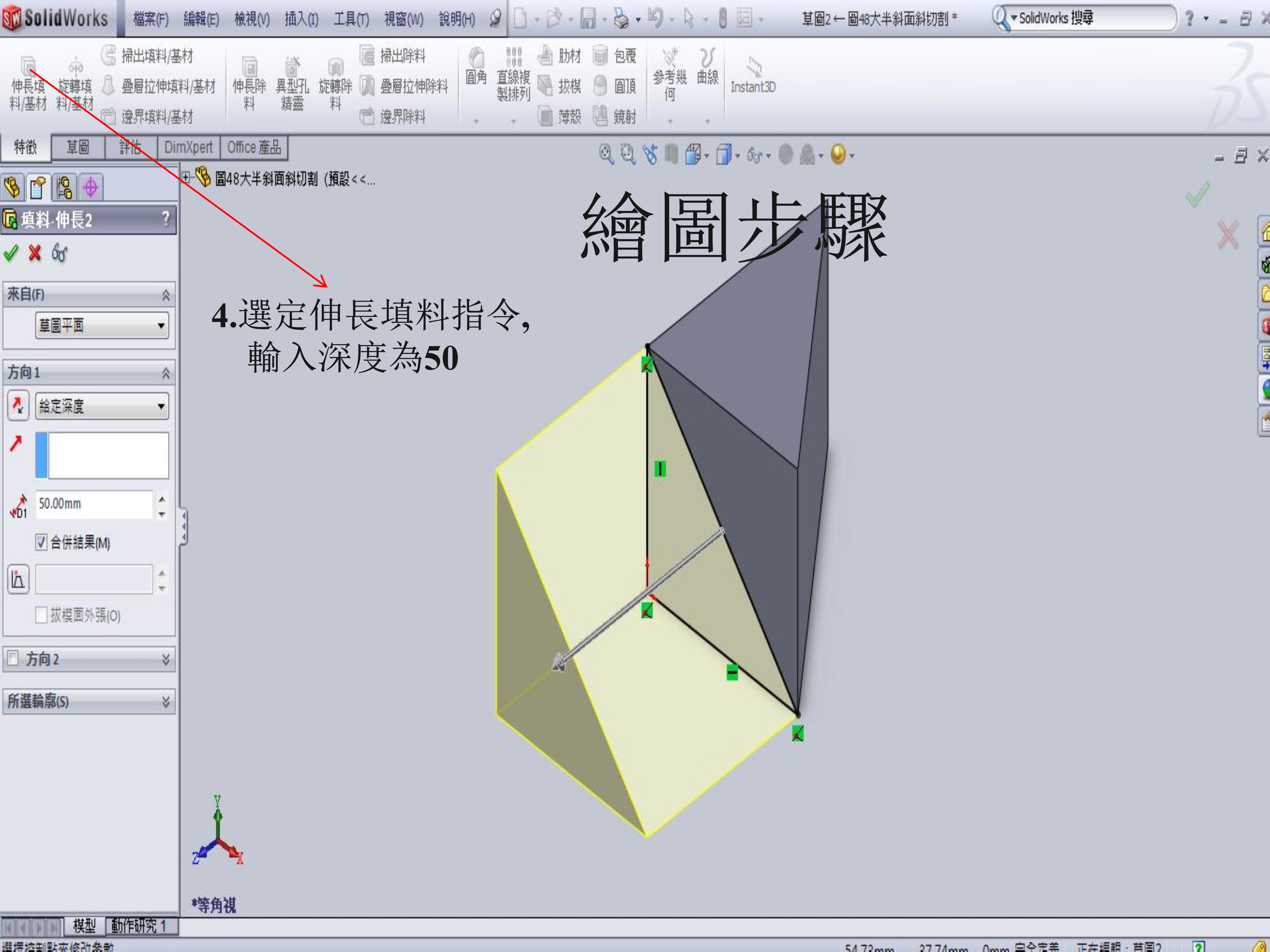Screen dimensions: 1270x952
Task: Click the Fillet (圓角) tool
Action: pos(476,67)
